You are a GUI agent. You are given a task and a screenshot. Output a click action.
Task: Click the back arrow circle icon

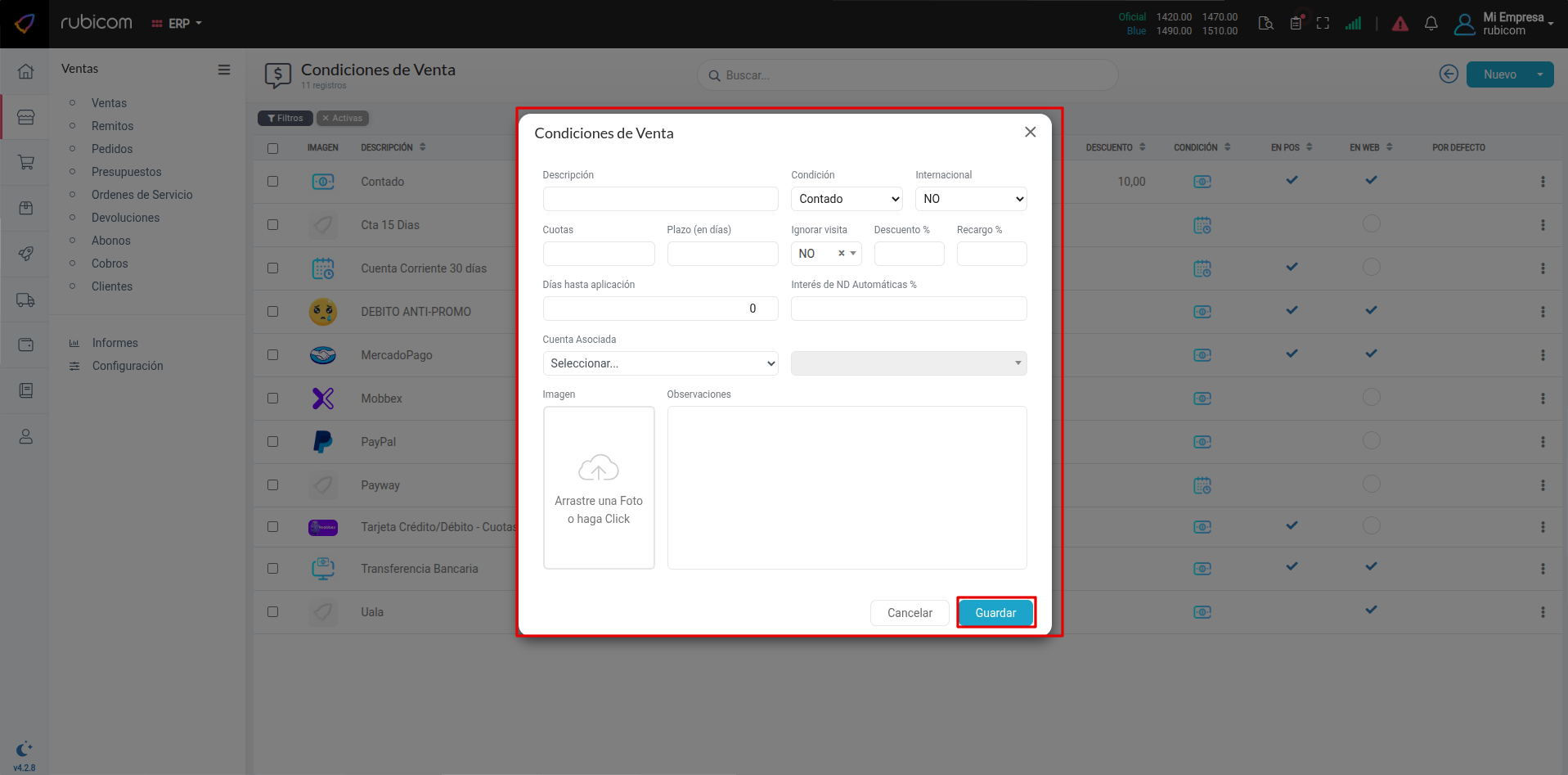pos(1448,74)
